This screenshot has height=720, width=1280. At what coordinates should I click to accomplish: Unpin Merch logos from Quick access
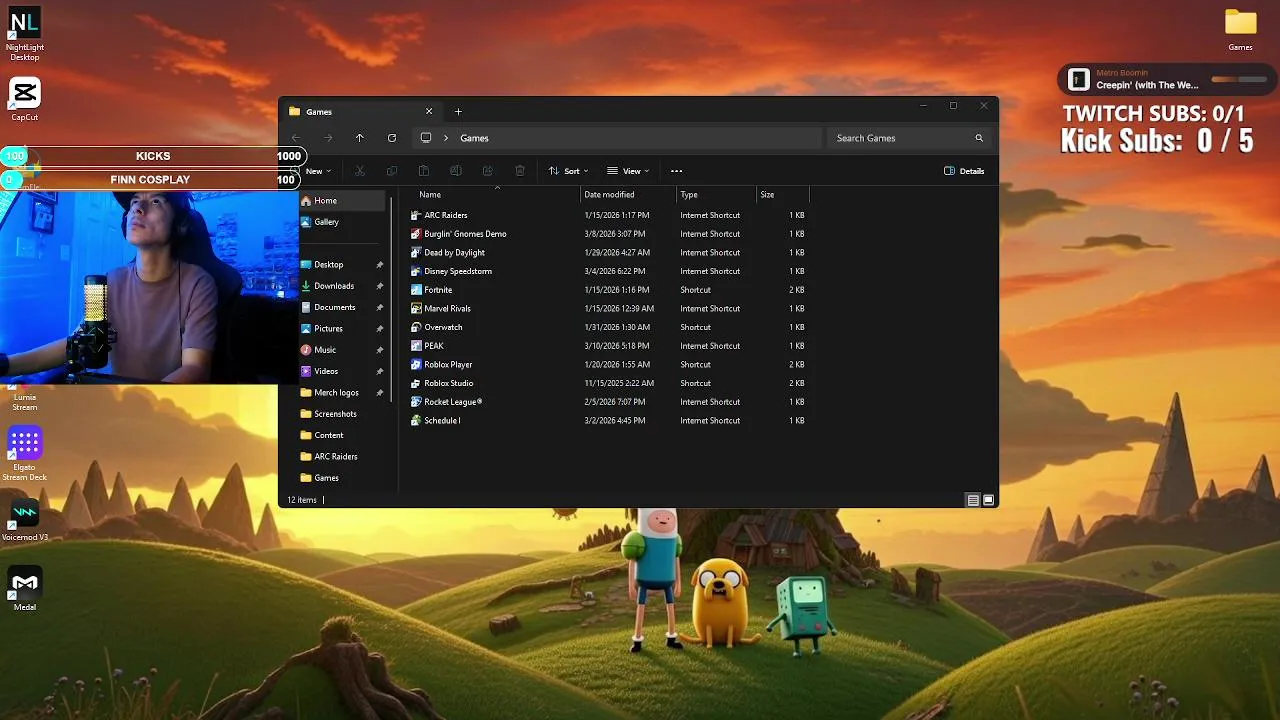(x=380, y=393)
